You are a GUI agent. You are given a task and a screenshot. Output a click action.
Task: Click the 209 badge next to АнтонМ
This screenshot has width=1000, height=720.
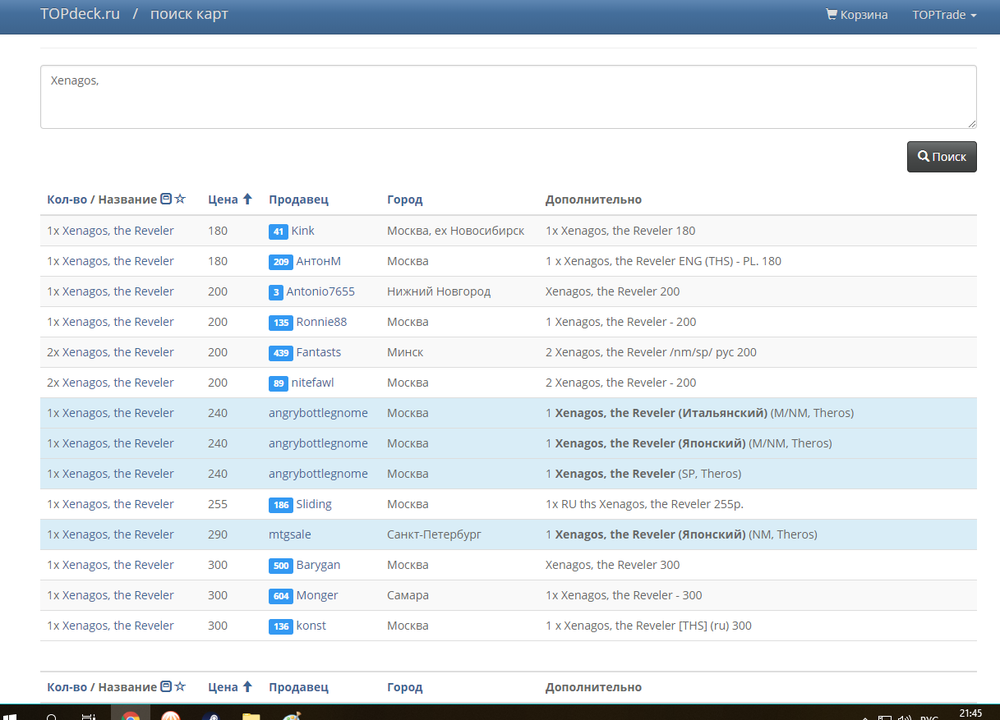tap(280, 262)
